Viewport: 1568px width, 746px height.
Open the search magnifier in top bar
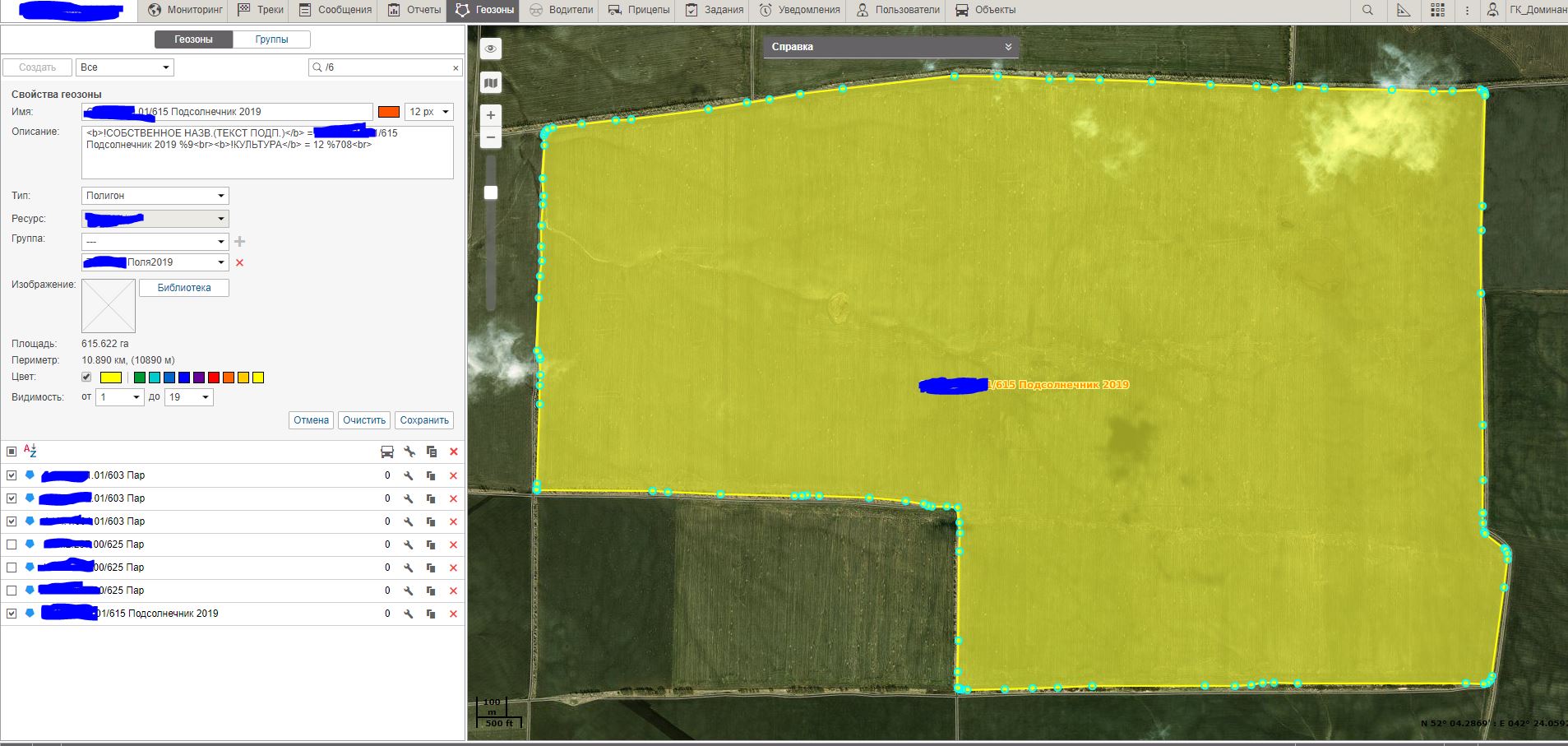pyautogui.click(x=1367, y=10)
